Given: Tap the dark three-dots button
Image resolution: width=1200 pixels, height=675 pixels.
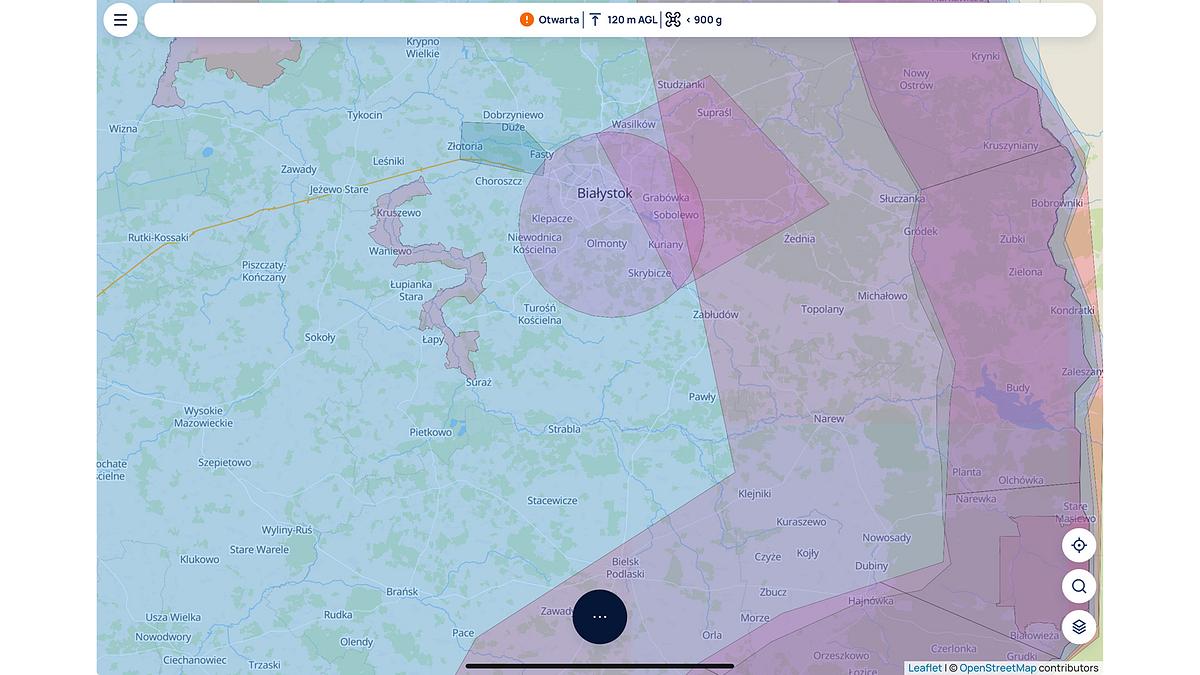Looking at the screenshot, I should pyautogui.click(x=600, y=617).
